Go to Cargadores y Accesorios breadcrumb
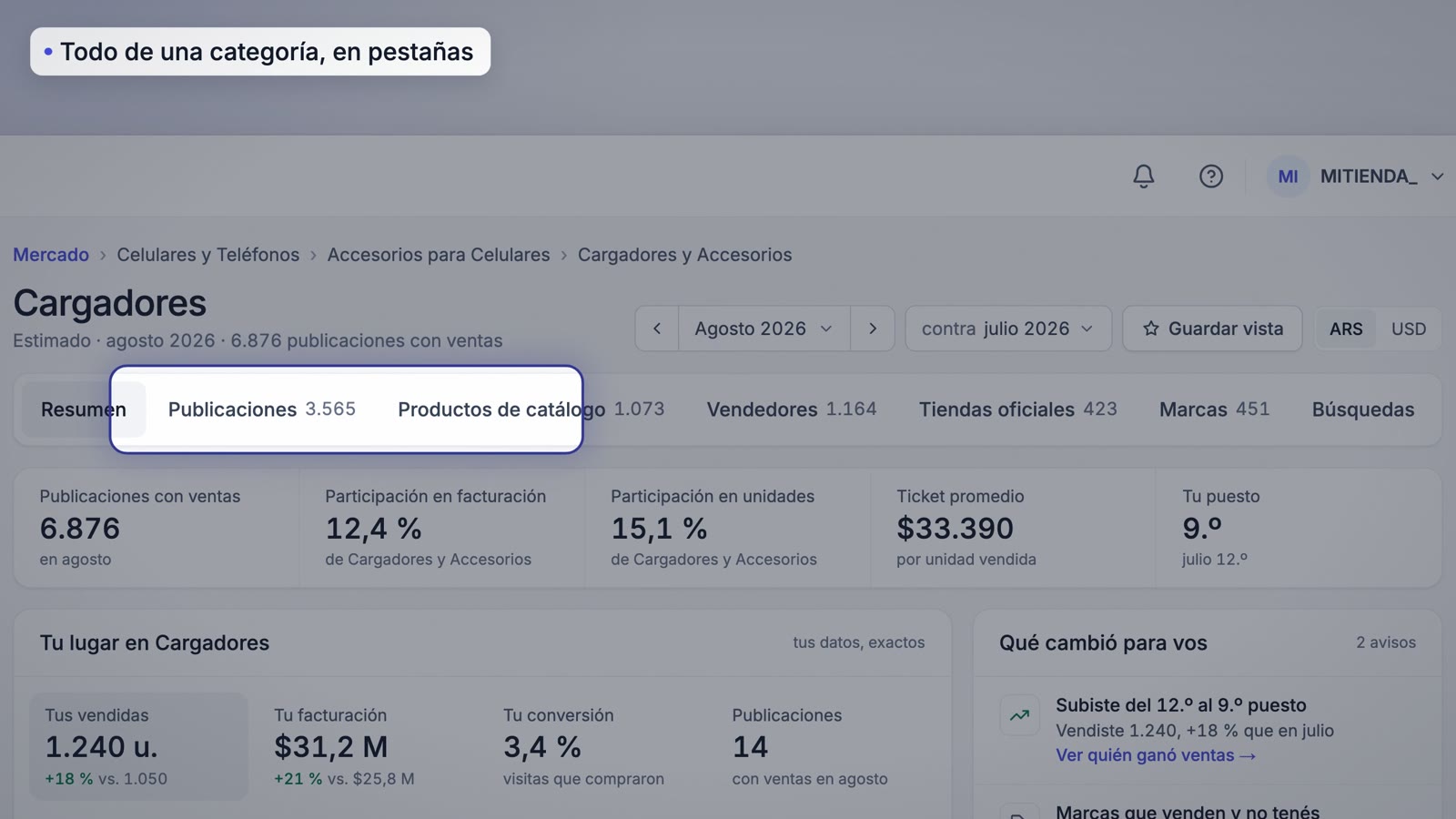The width and height of the screenshot is (1456, 819). tap(684, 255)
